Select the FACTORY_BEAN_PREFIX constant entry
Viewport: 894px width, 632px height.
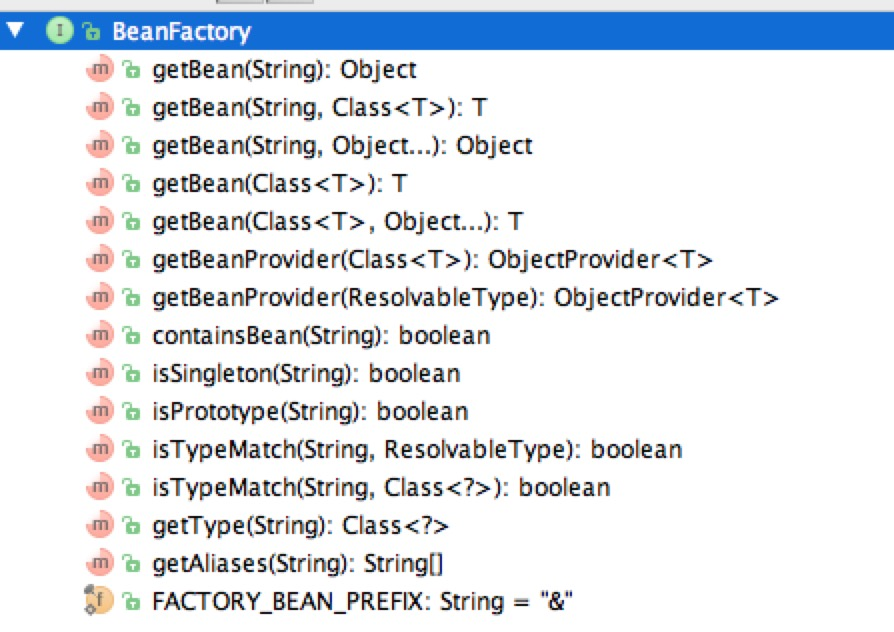pos(363,601)
